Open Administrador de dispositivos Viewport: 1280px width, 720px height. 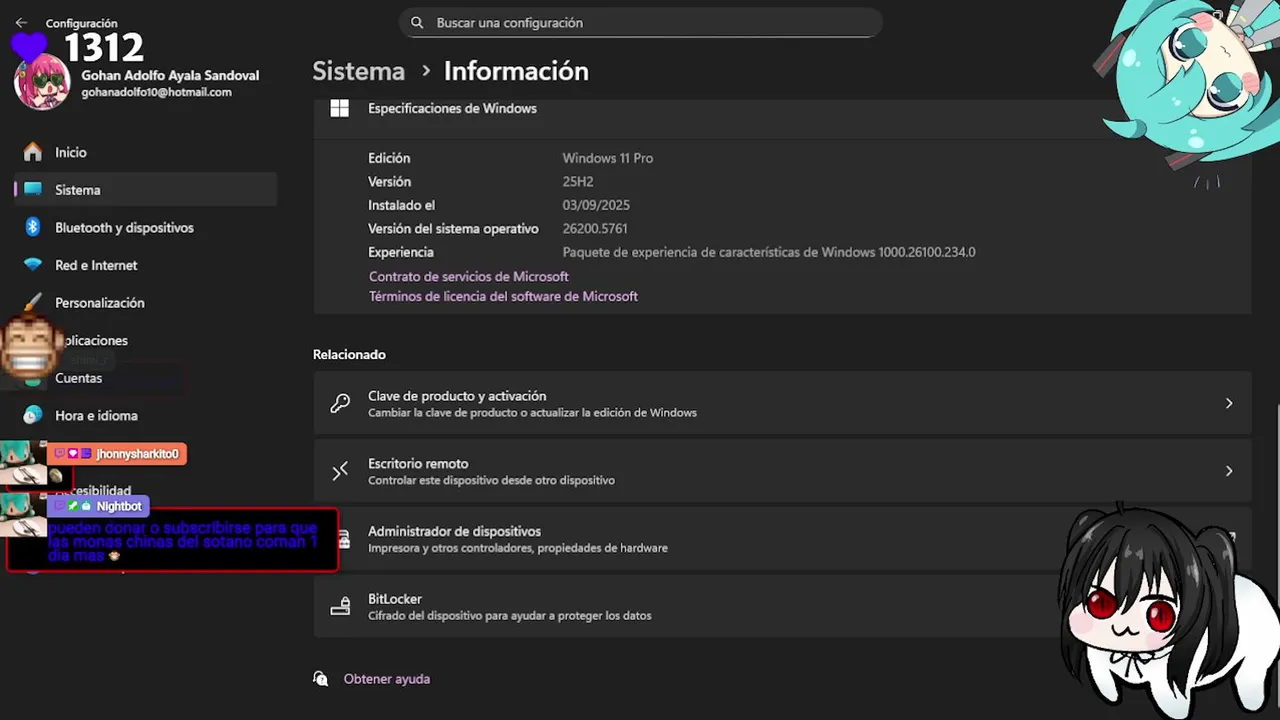click(x=782, y=539)
